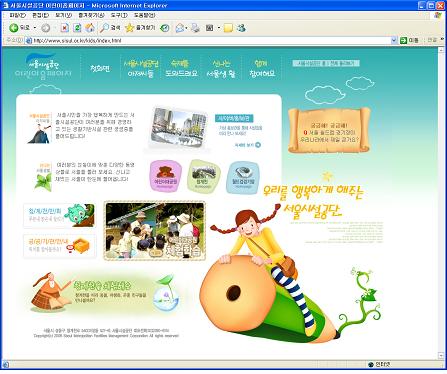Screen dimensions: 447x374
Task: Click the Refresh page icon
Action: point(77,28)
